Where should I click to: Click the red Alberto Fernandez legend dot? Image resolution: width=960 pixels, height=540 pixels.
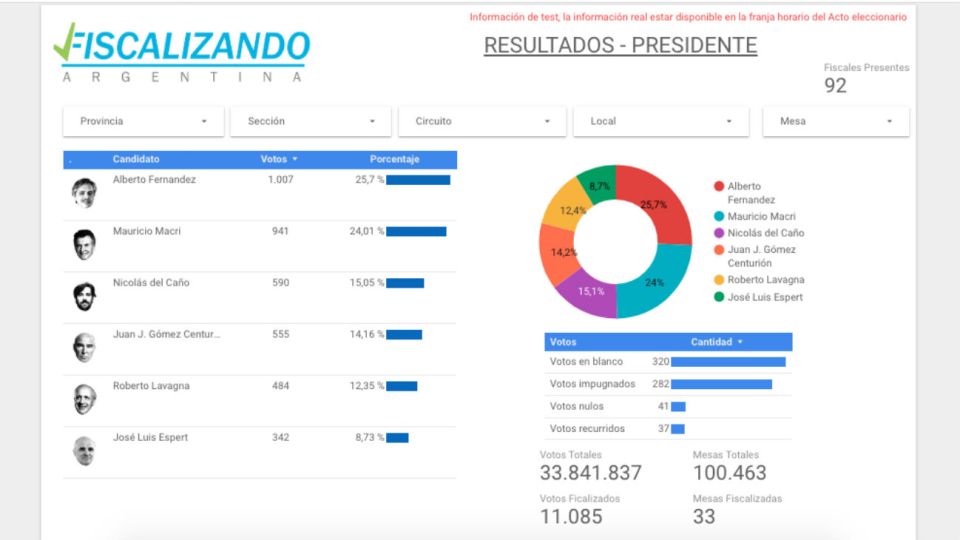[719, 186]
